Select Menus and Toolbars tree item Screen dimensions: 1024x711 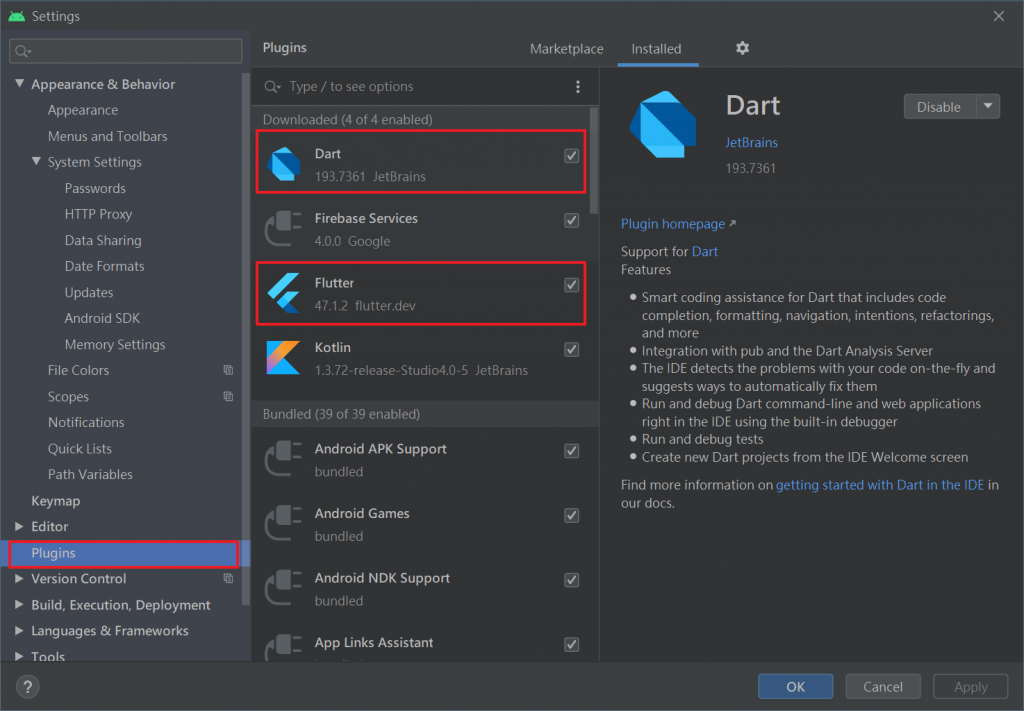(x=107, y=136)
